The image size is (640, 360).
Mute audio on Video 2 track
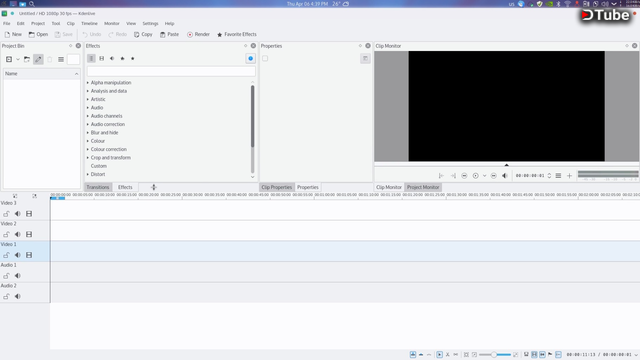tap(18, 234)
